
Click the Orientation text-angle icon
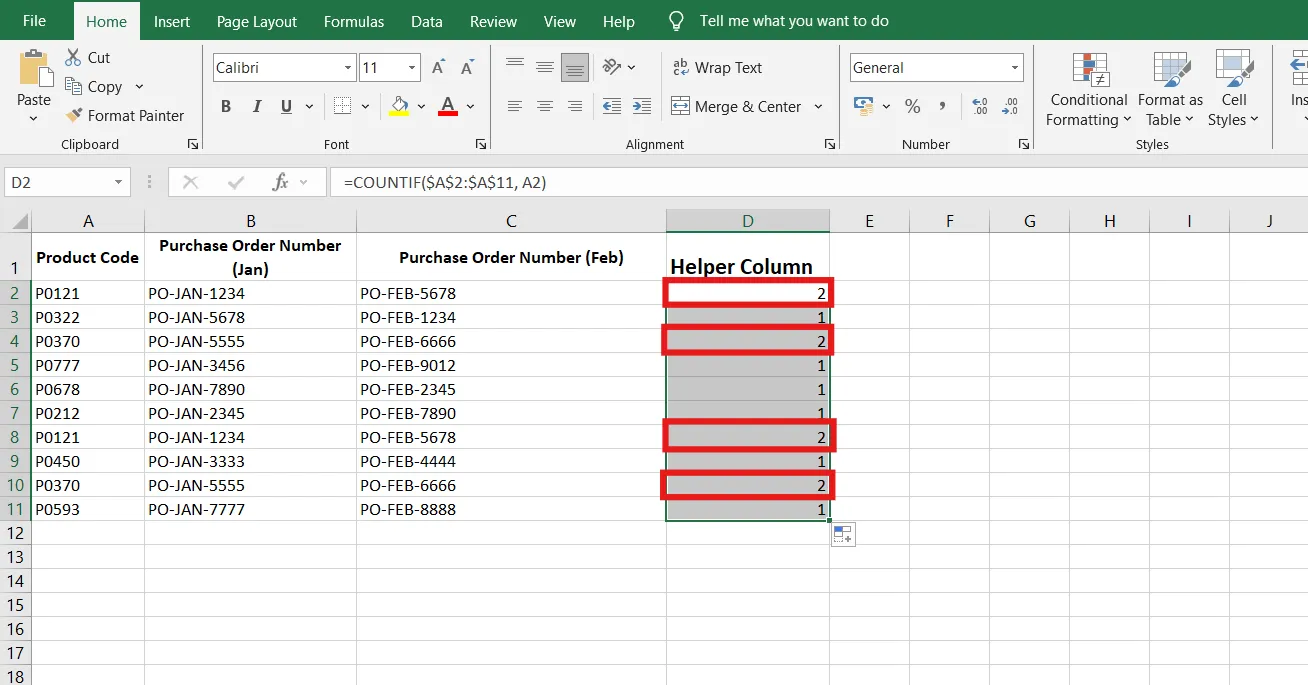coord(610,67)
